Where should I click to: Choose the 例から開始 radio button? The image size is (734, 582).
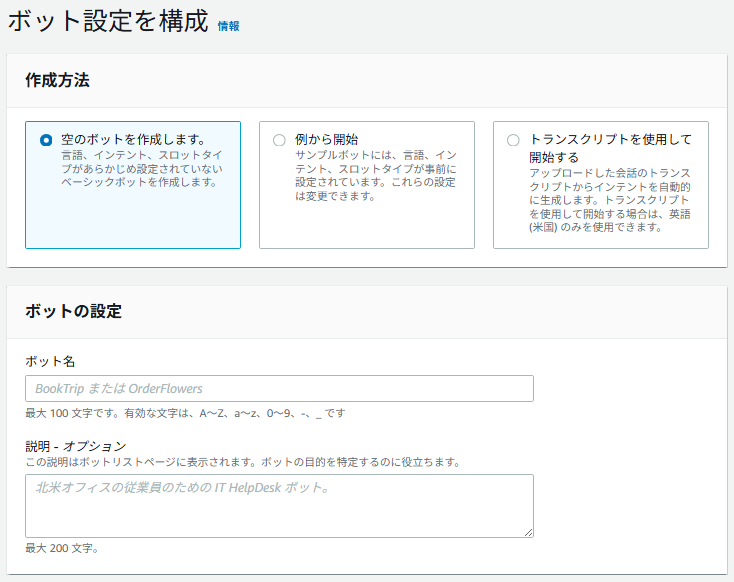[279, 140]
